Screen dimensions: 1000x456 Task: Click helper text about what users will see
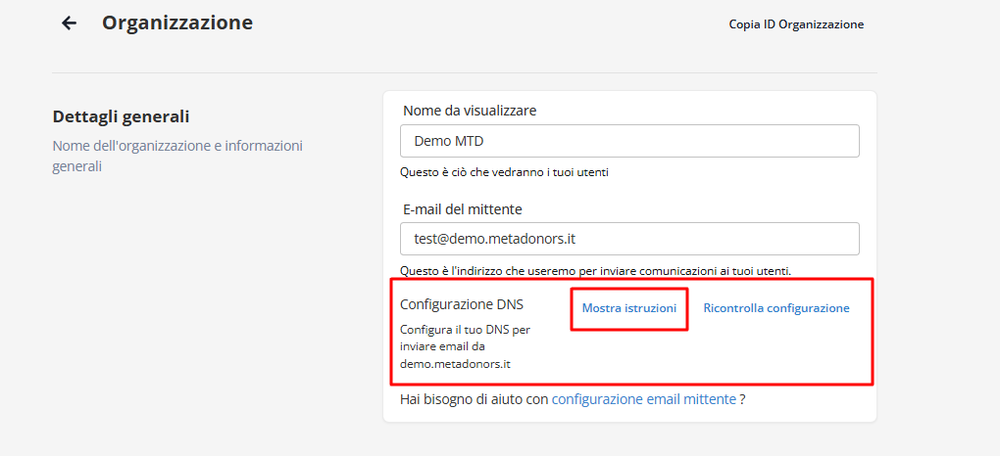point(504,172)
